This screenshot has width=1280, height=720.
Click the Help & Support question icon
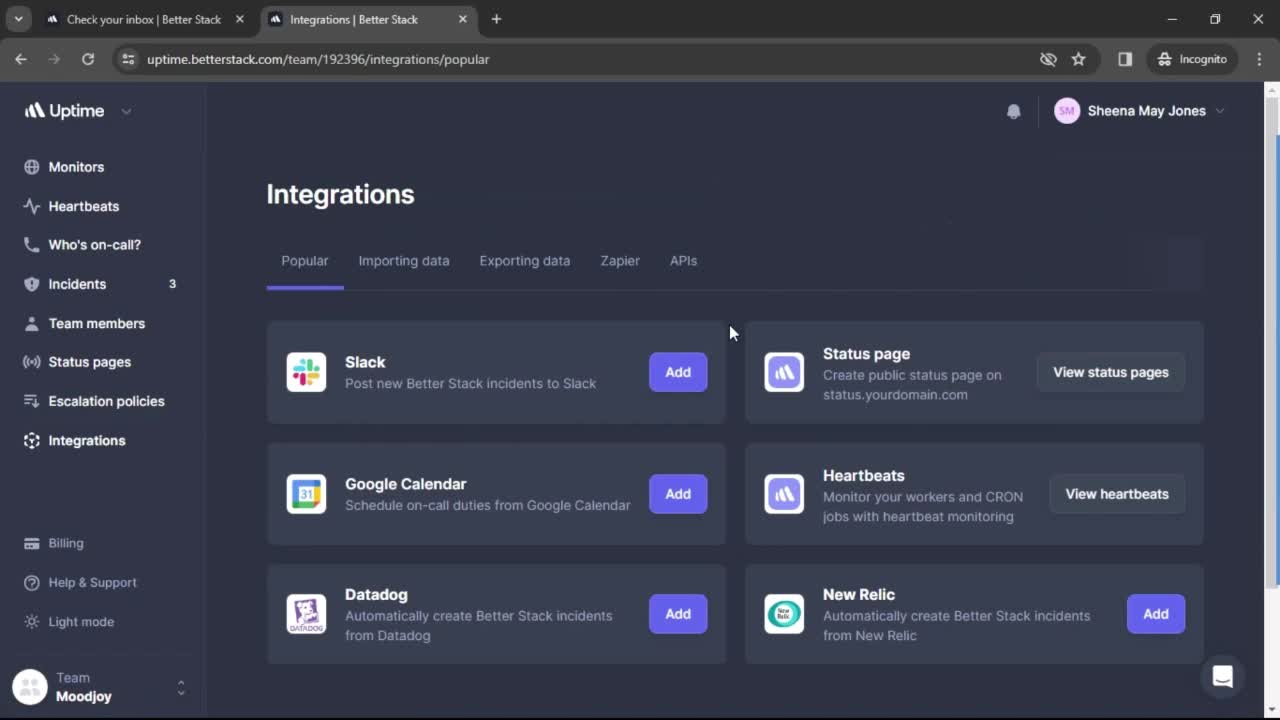tap(32, 582)
